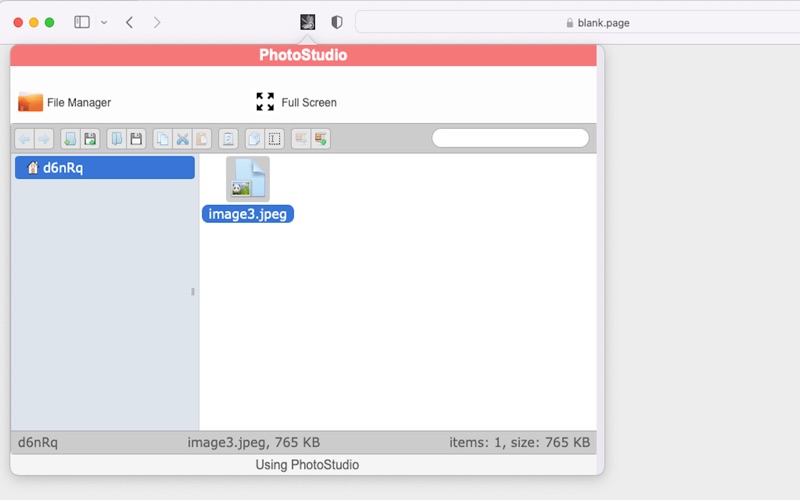Image resolution: width=800 pixels, height=500 pixels.
Task: Click the copy icon in toolbar
Action: pos(163,139)
